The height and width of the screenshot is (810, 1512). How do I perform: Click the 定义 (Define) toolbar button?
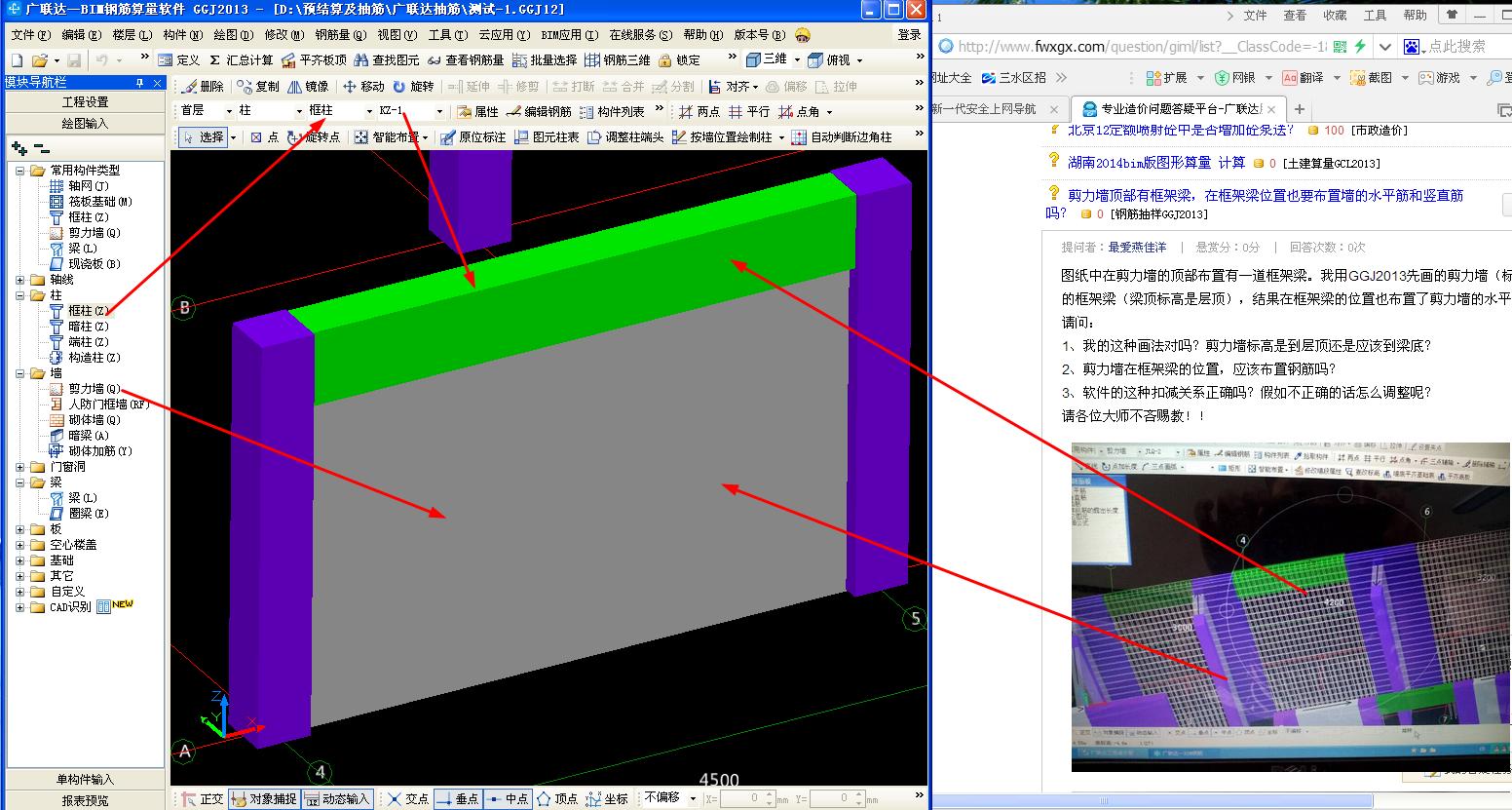[x=179, y=60]
